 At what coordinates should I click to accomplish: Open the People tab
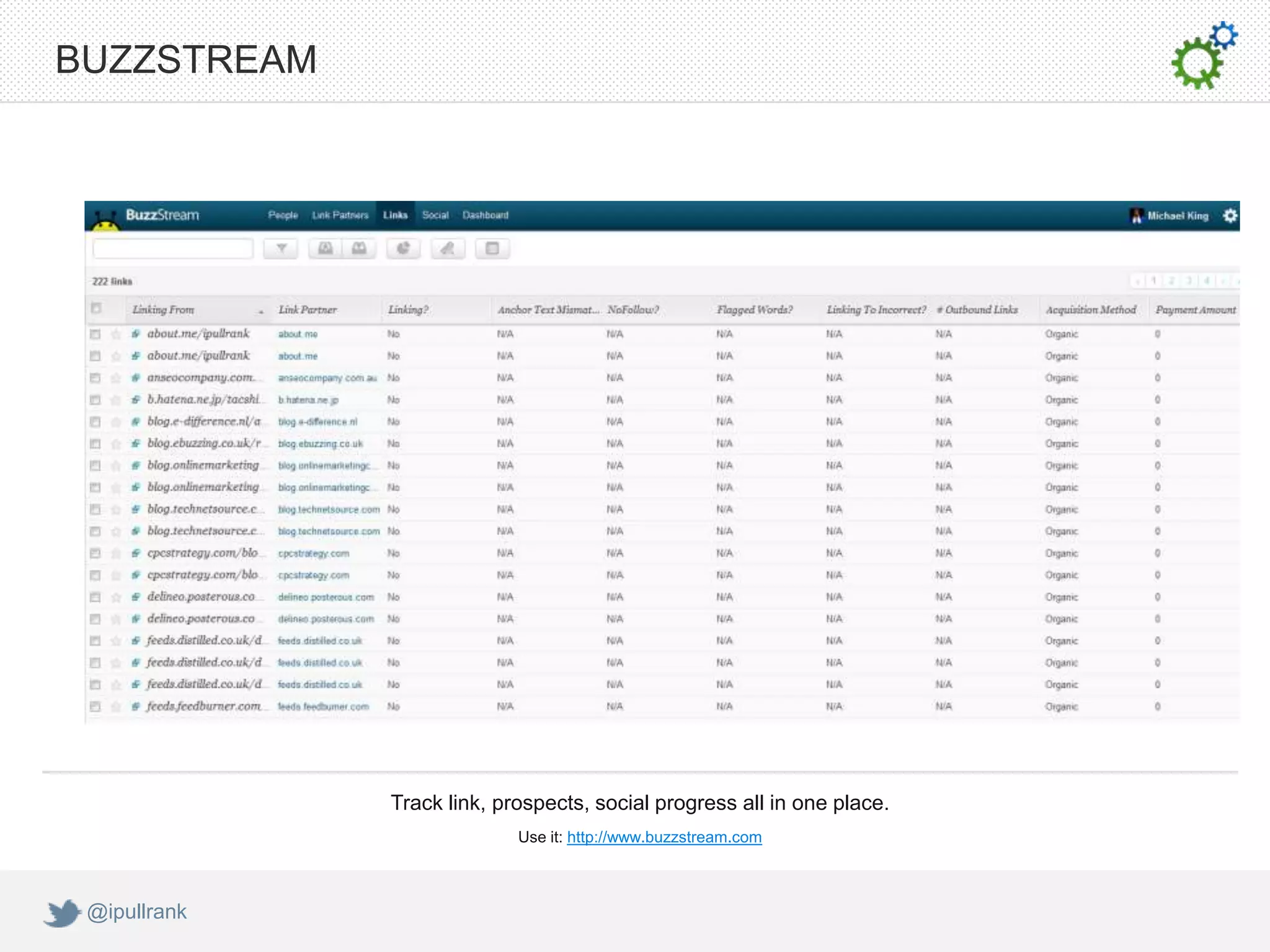283,215
